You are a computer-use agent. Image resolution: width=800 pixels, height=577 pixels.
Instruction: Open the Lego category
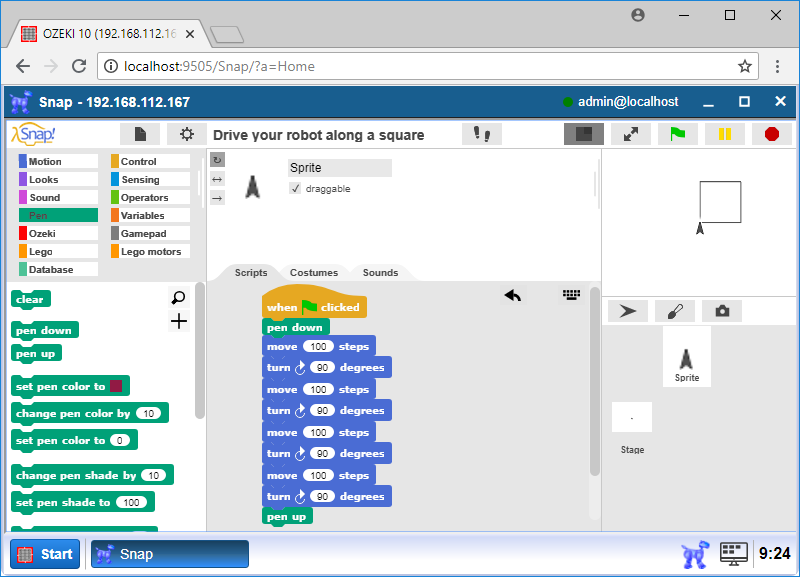coord(58,252)
